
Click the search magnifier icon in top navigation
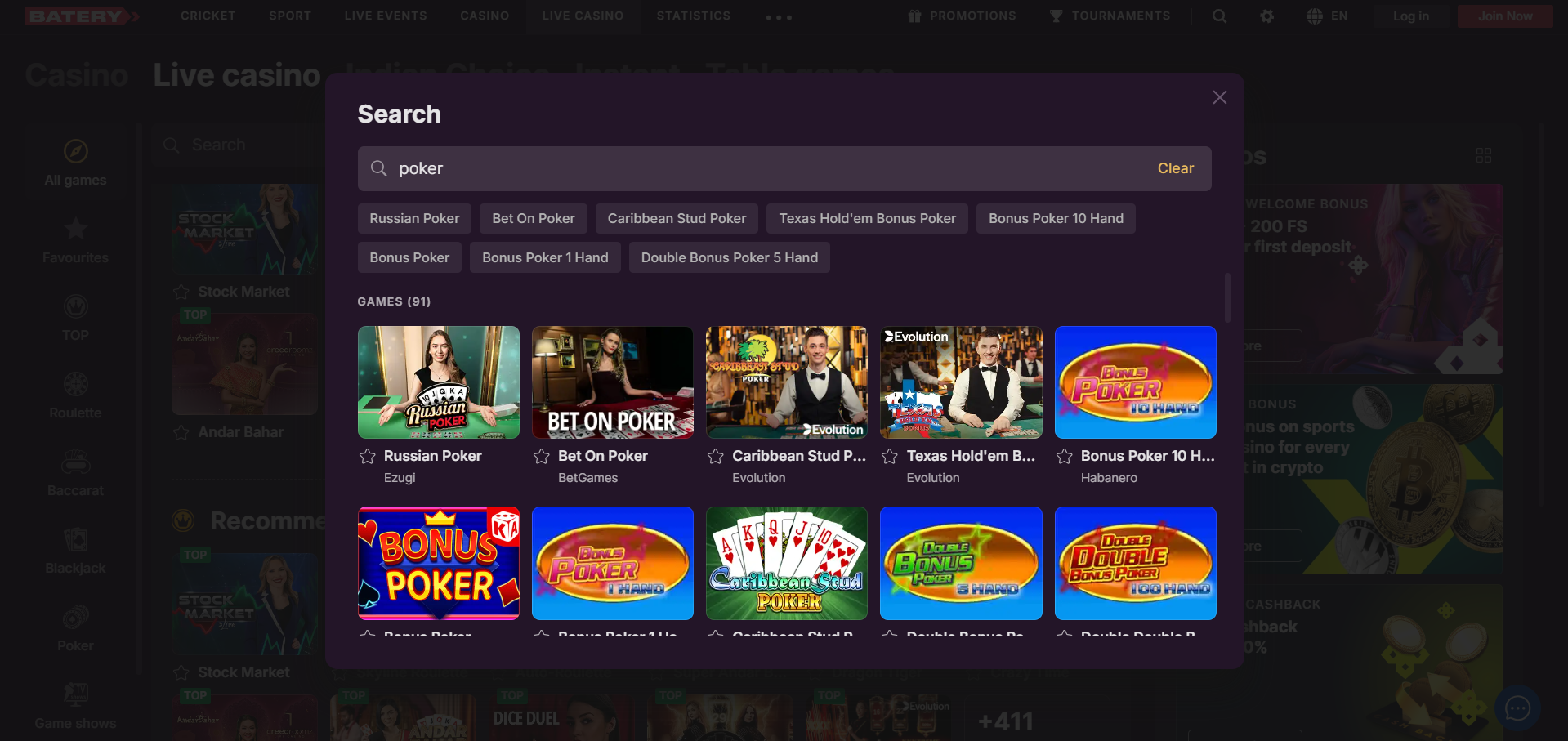tap(1219, 16)
